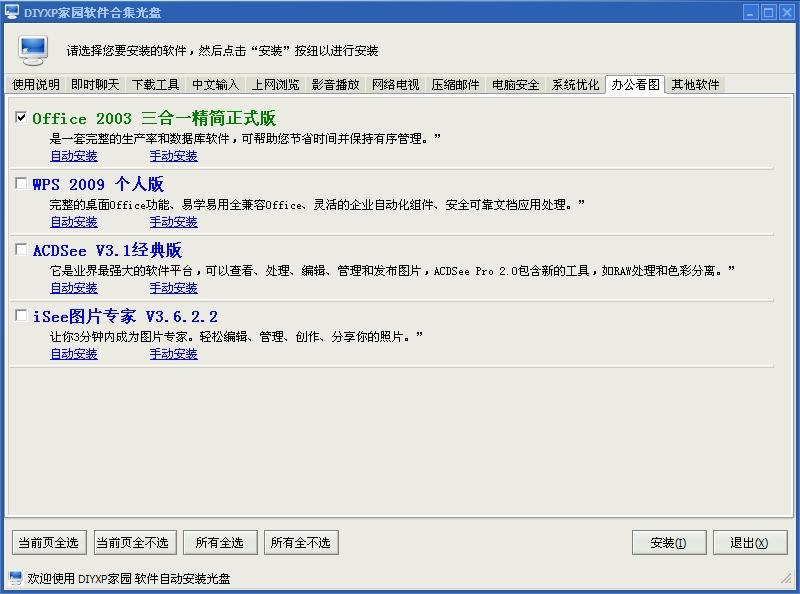Enable the iSee图片专家 V3.6.2.2 checkbox
800x594 pixels.
tap(21, 315)
